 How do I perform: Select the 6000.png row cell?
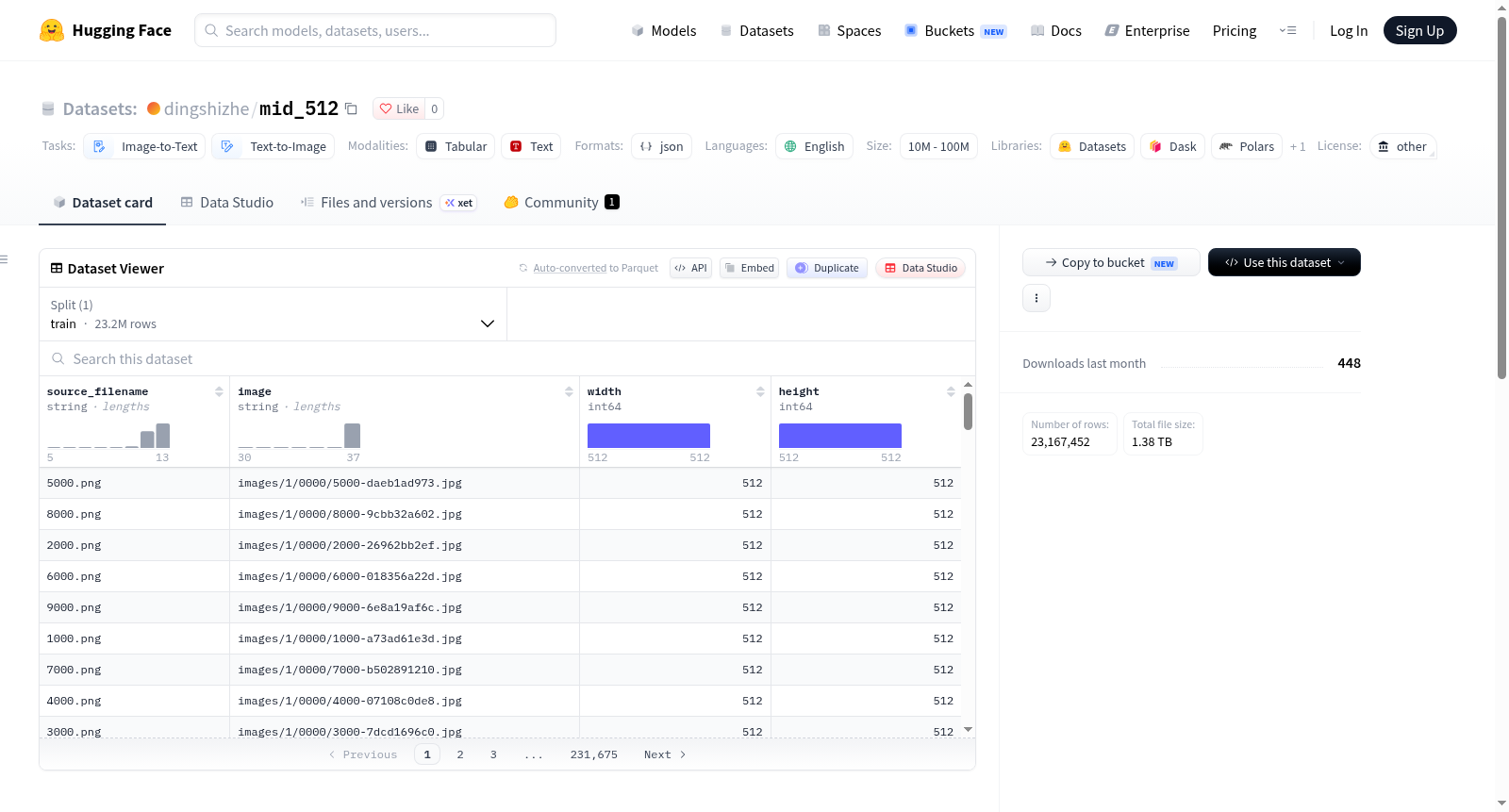[x=134, y=576]
